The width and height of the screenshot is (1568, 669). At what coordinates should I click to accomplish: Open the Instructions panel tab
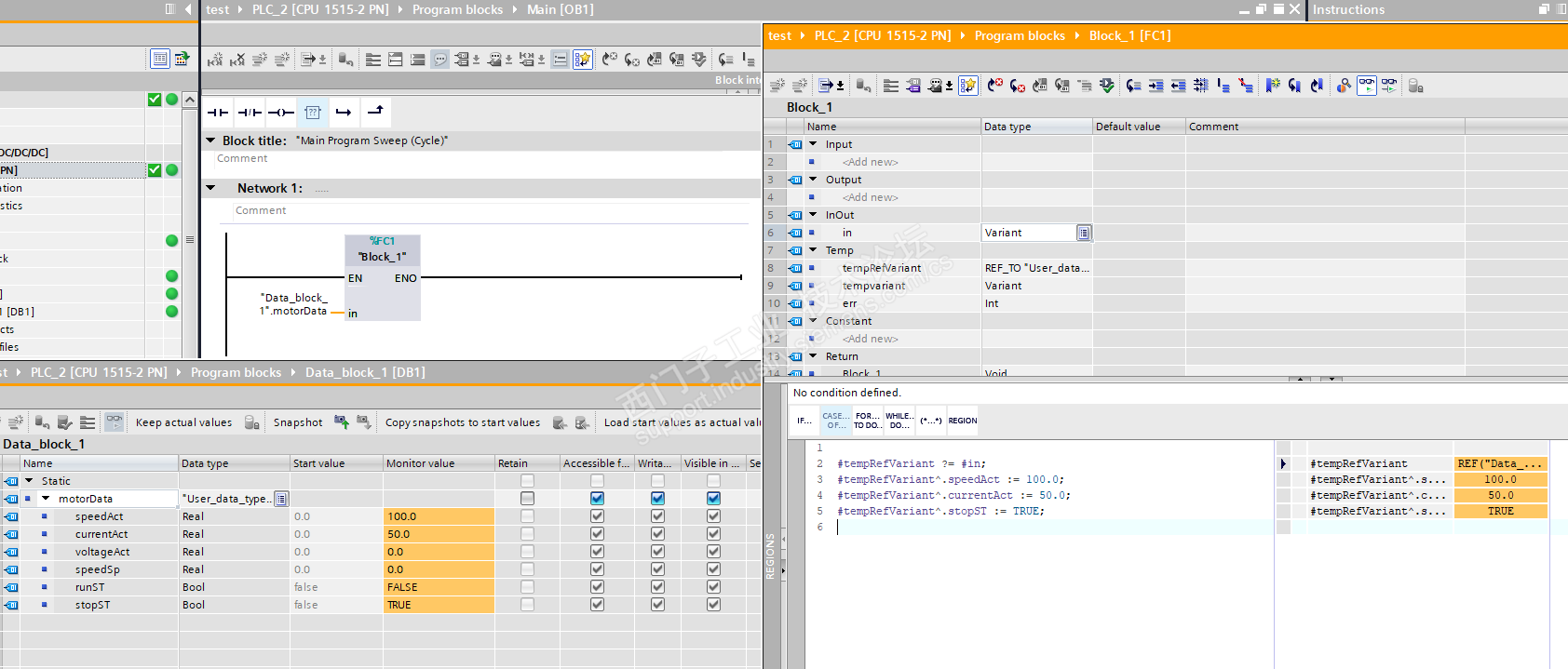click(1348, 9)
